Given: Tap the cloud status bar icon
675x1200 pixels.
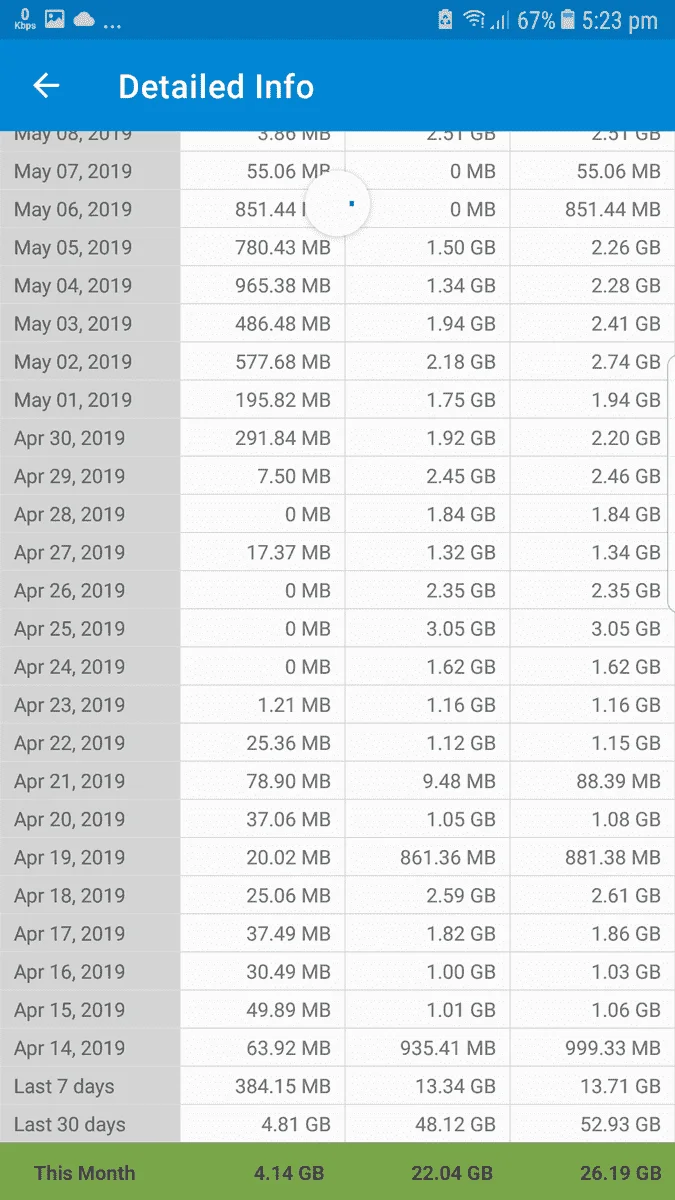Looking at the screenshot, I should (84, 20).
